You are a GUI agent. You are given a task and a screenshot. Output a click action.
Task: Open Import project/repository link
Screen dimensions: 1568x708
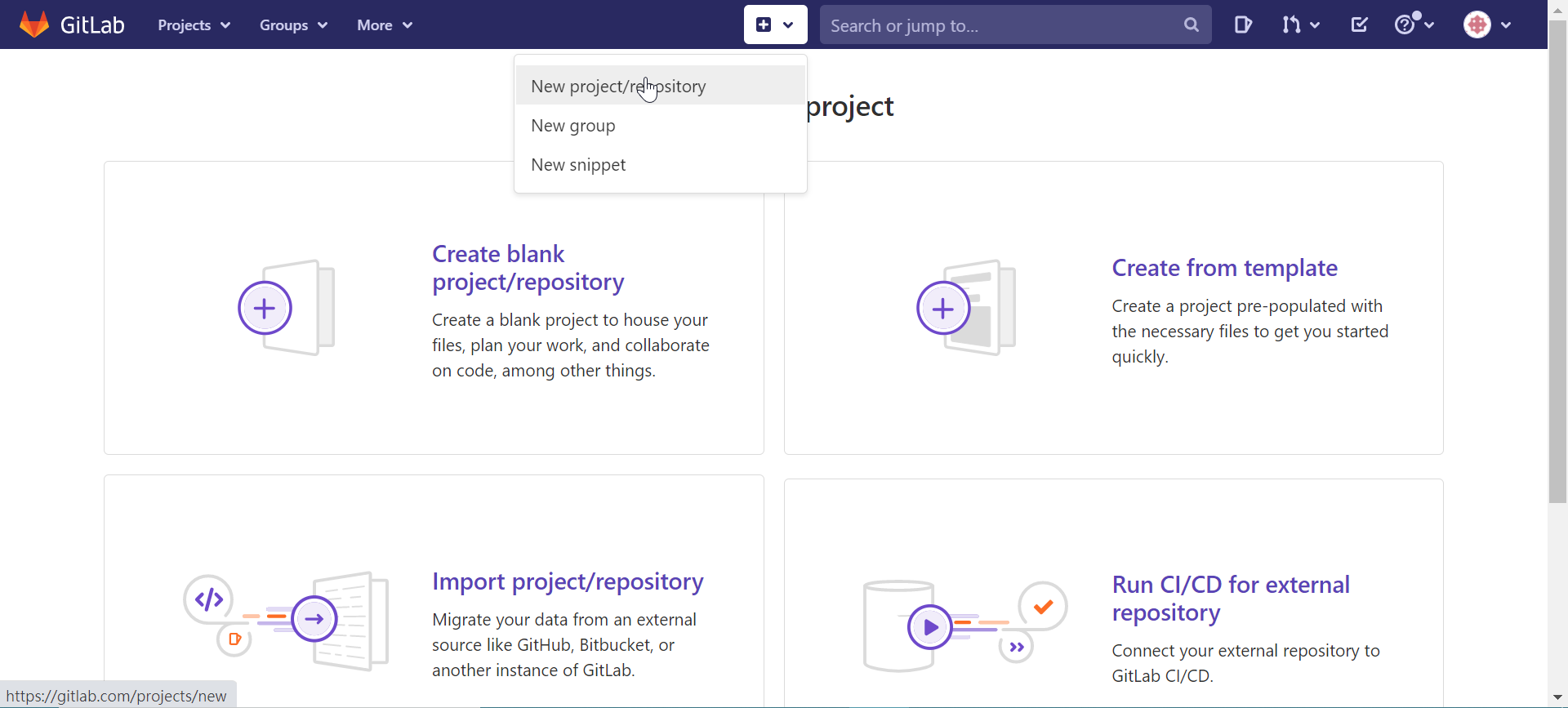tap(568, 581)
